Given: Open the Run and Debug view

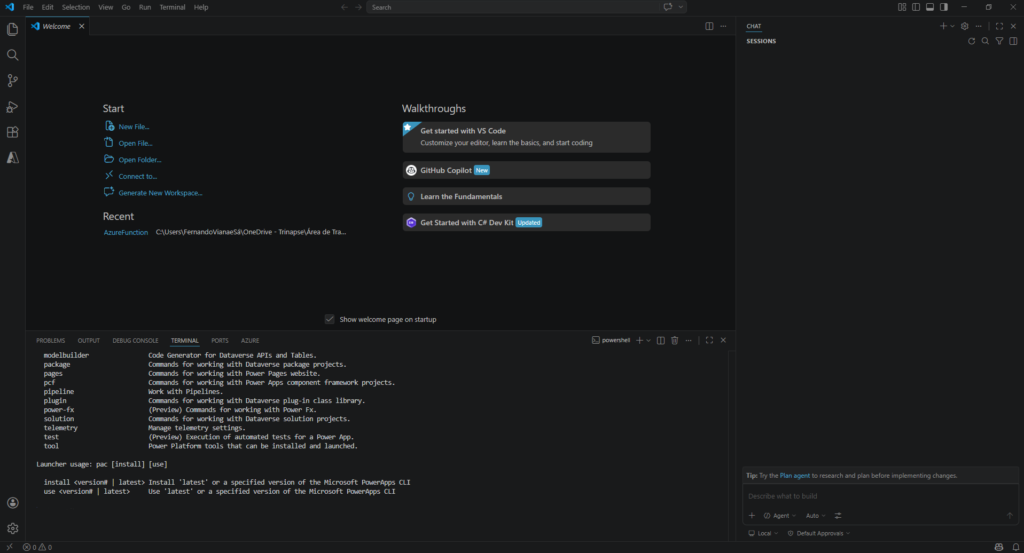Looking at the screenshot, I should click(12, 106).
